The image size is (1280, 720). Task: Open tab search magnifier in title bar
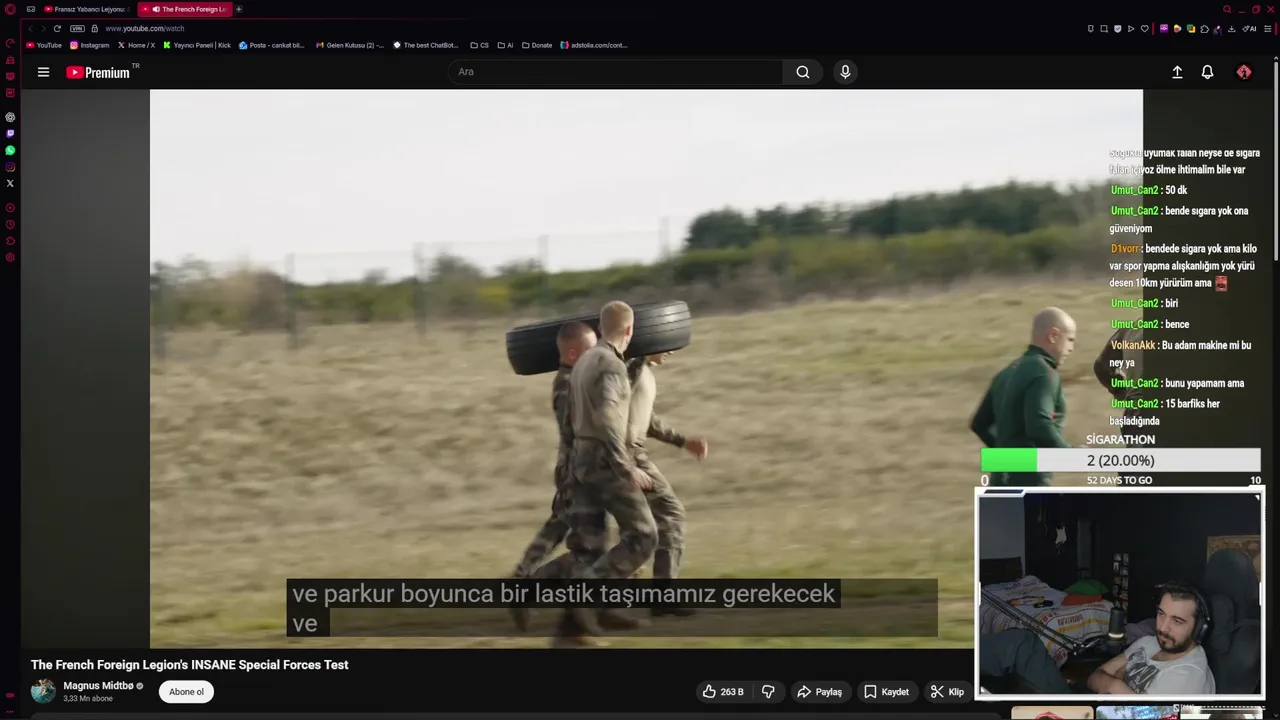click(x=1227, y=9)
